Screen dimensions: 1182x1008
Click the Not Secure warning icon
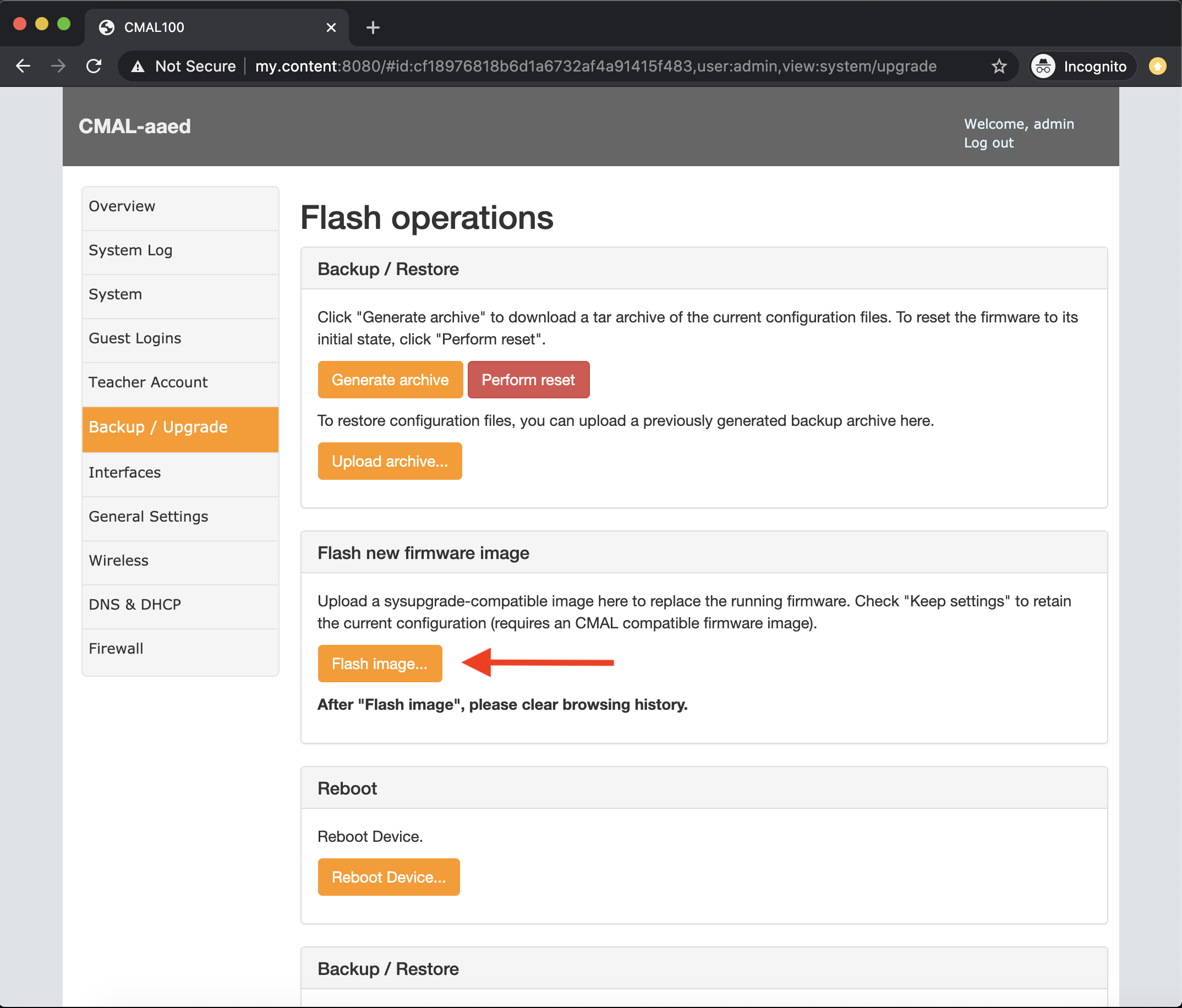[x=138, y=66]
